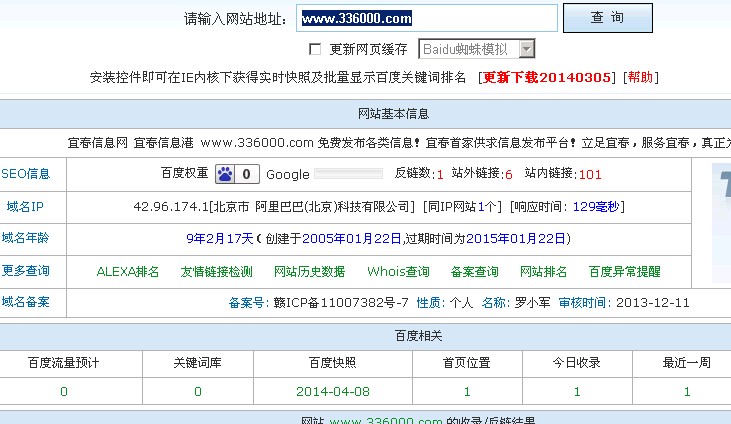Toggle the 更新网页缓存 checkbox

(x=315, y=49)
